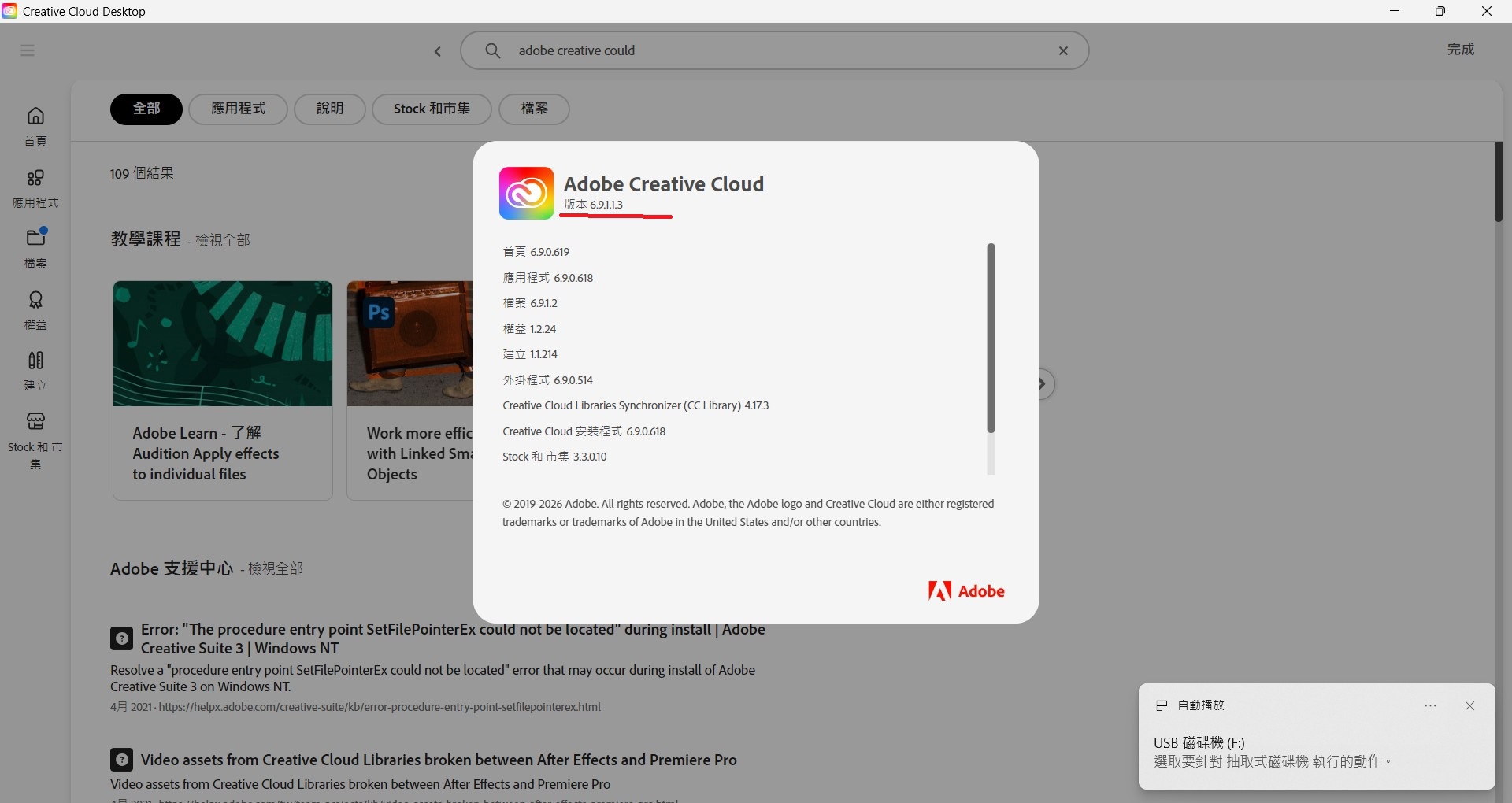The image size is (1512, 803).
Task: Open the Video assets from Libraries article
Action: 439,760
